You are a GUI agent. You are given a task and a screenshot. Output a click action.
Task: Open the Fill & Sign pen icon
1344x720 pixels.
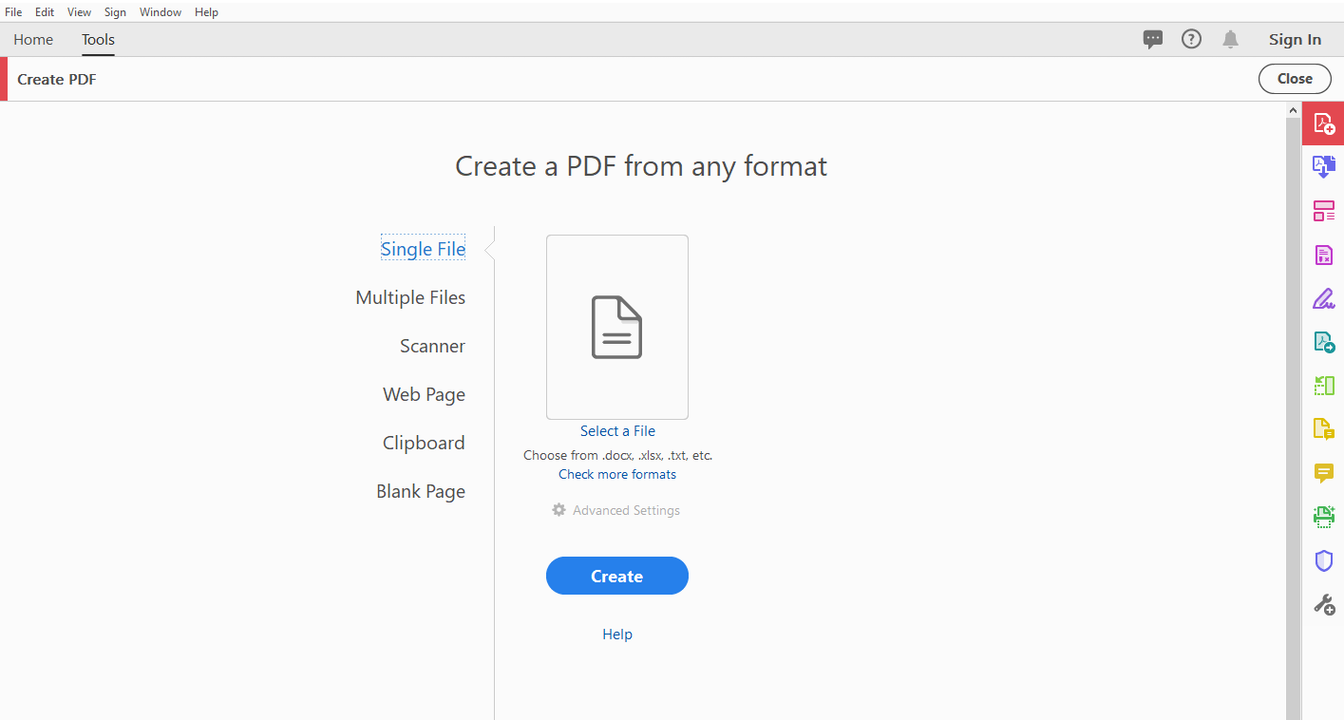[1323, 298]
